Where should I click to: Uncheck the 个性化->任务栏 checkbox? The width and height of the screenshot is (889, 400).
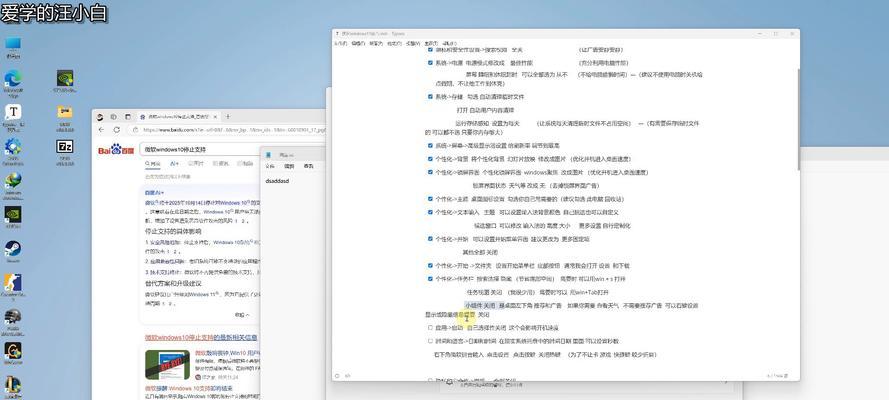pos(430,279)
